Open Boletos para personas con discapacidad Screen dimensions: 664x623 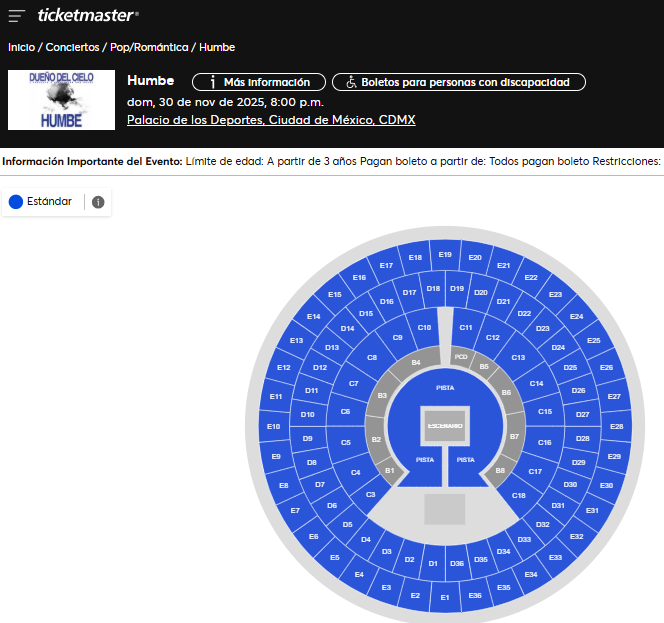(459, 82)
